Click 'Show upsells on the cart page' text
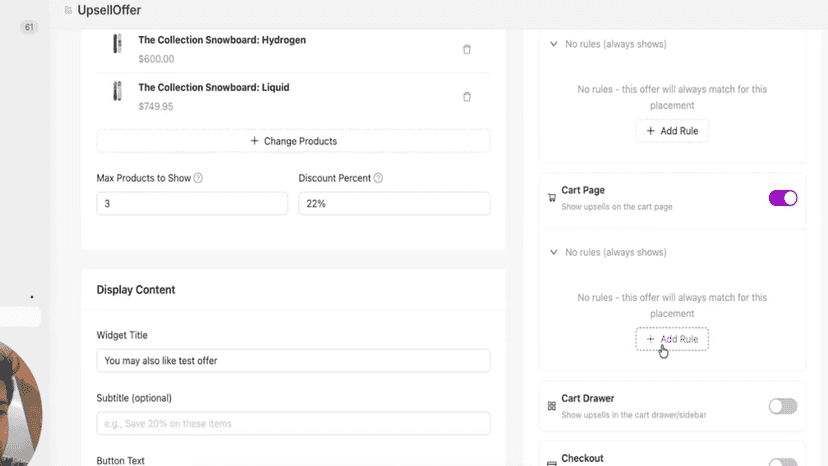This screenshot has width=828, height=466. [x=617, y=207]
